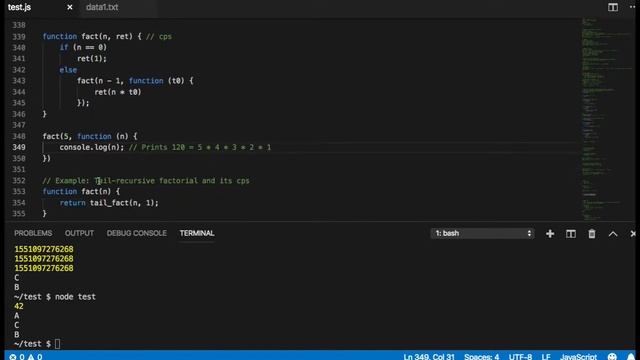This screenshot has height=360, width=640.
Task: Click the warning count icon in status bar
Action: (x=31, y=357)
